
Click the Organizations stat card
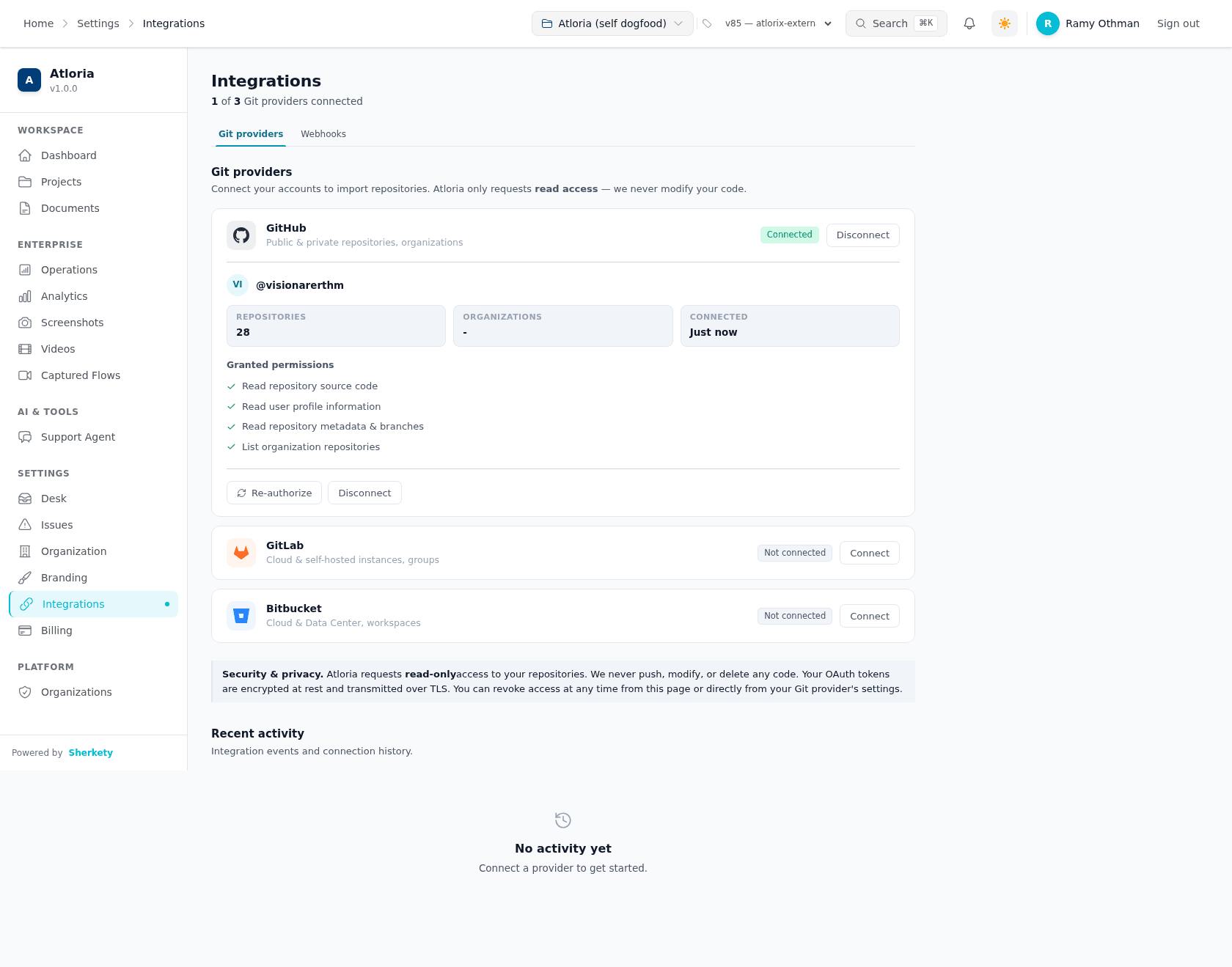563,326
